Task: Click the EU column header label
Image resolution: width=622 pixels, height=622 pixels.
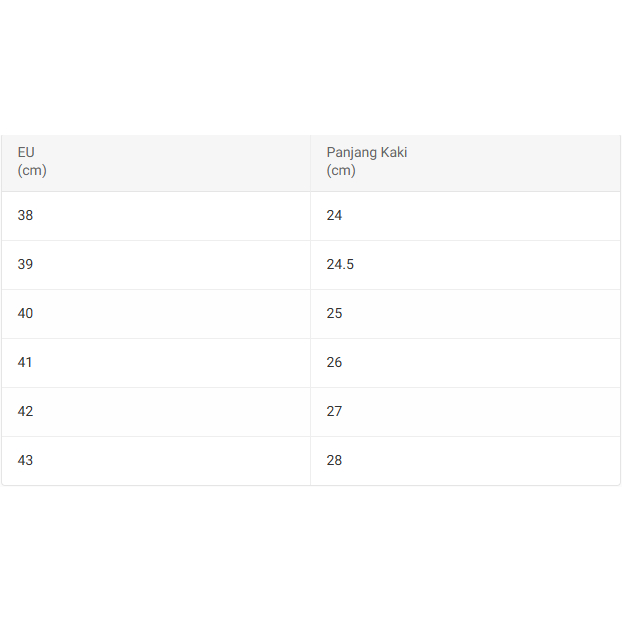Action: click(x=26, y=153)
